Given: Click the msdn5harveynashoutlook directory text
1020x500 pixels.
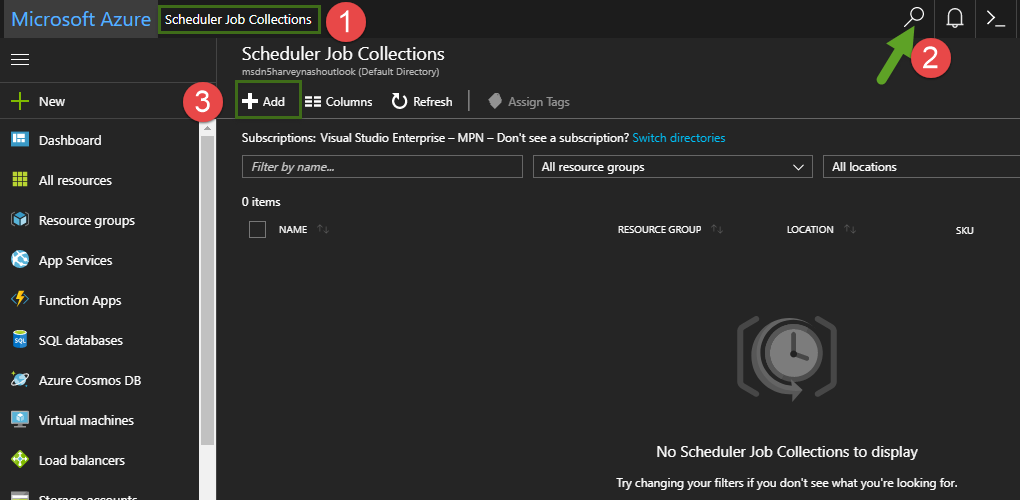Looking at the screenshot, I should 340,72.
